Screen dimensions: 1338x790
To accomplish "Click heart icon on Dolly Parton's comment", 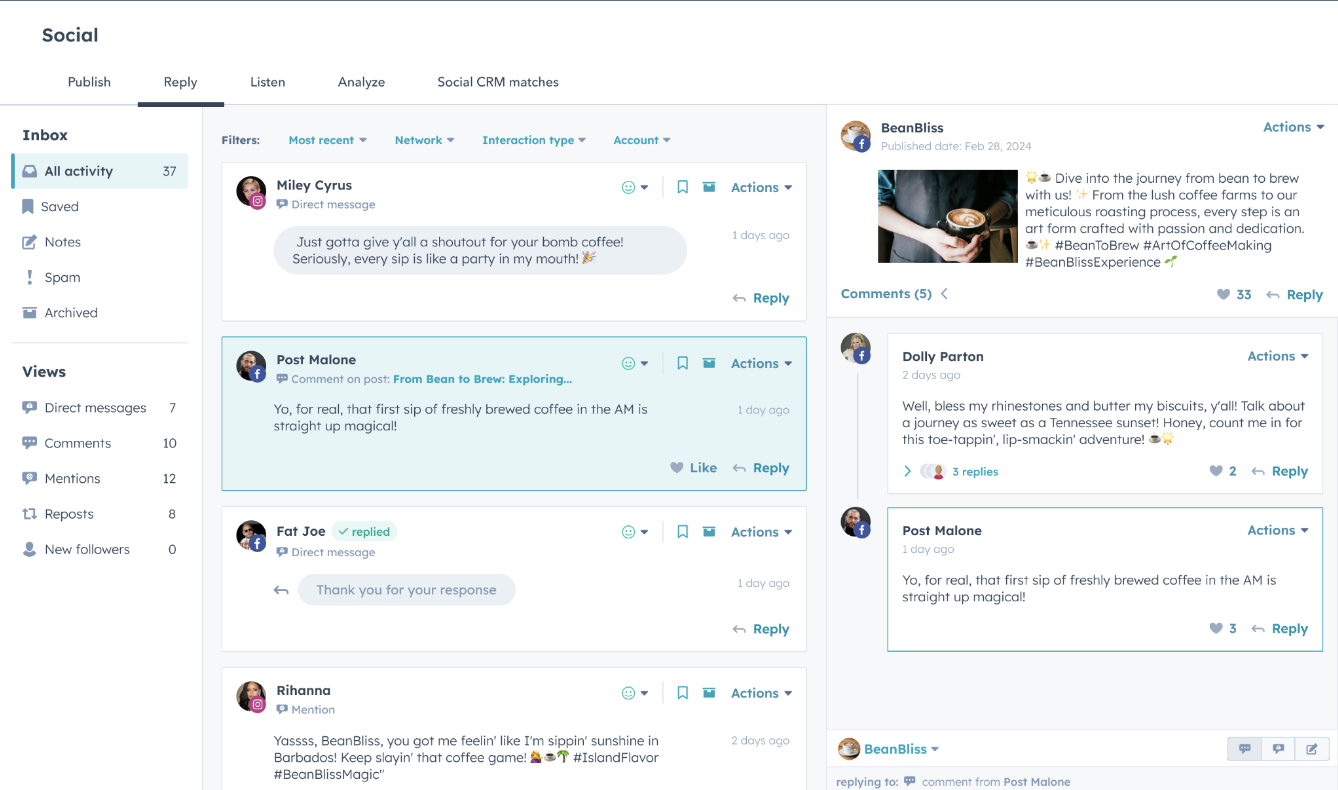I will tap(1216, 471).
